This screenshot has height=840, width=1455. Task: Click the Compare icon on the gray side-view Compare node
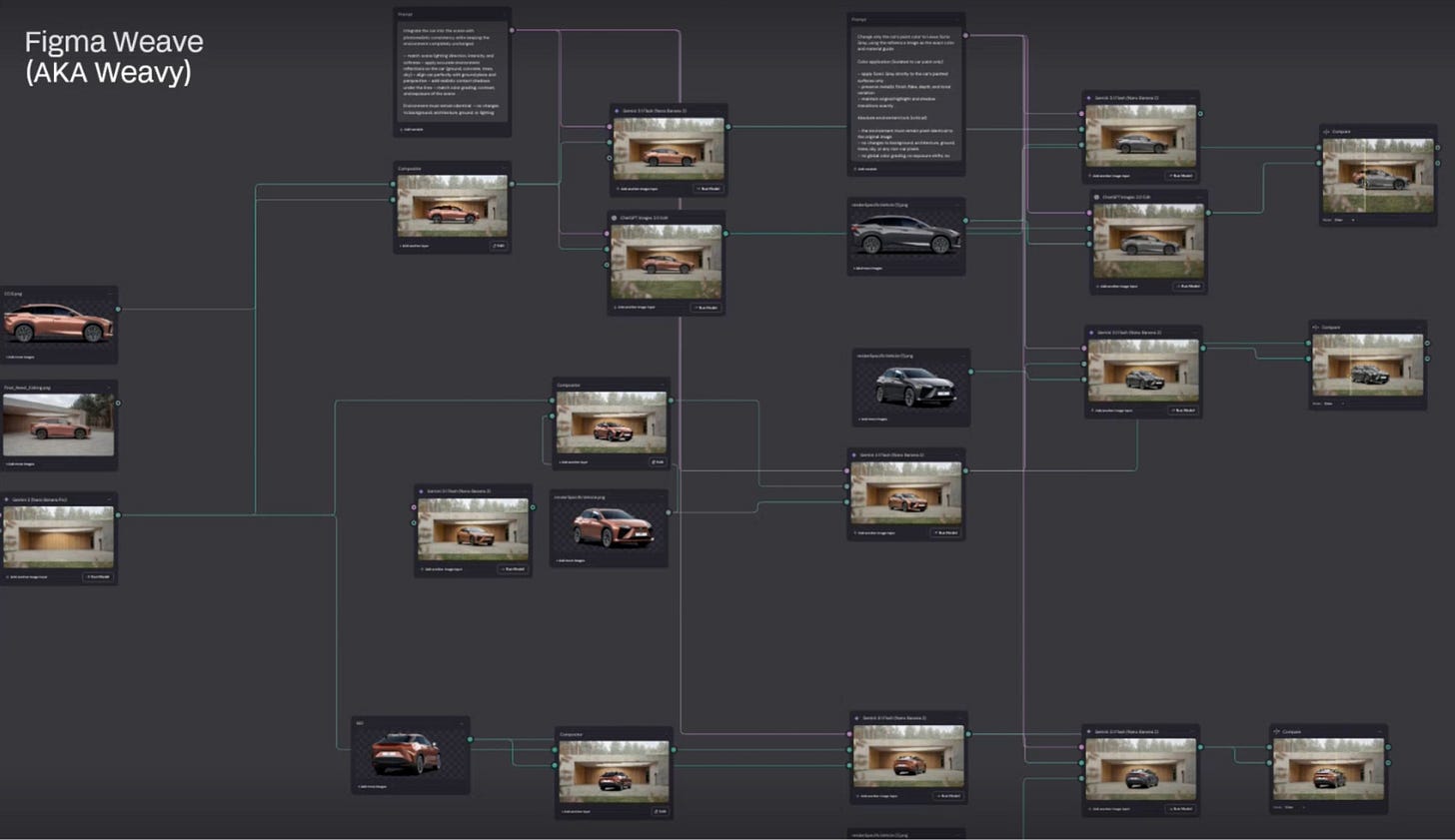click(1326, 132)
